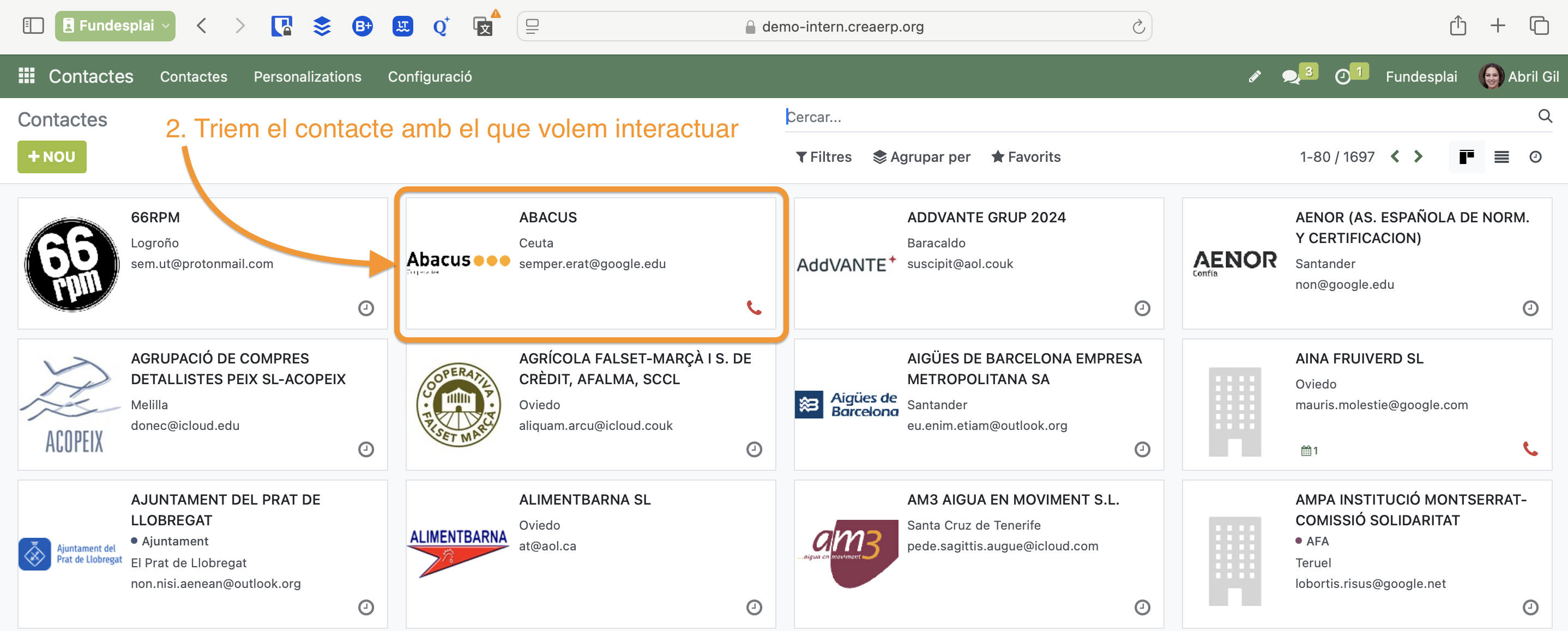This screenshot has height=631, width=1568.
Task: Open the Personalizations menu
Action: (307, 77)
